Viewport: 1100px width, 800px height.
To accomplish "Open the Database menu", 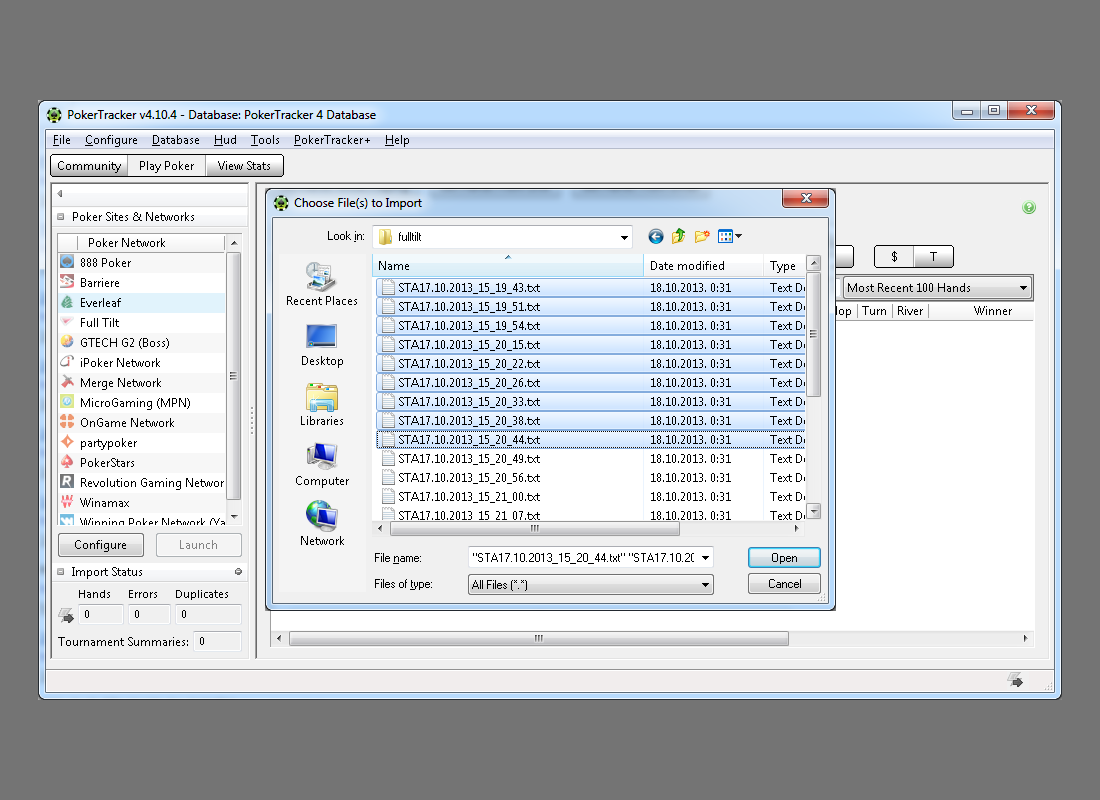I will click(175, 140).
